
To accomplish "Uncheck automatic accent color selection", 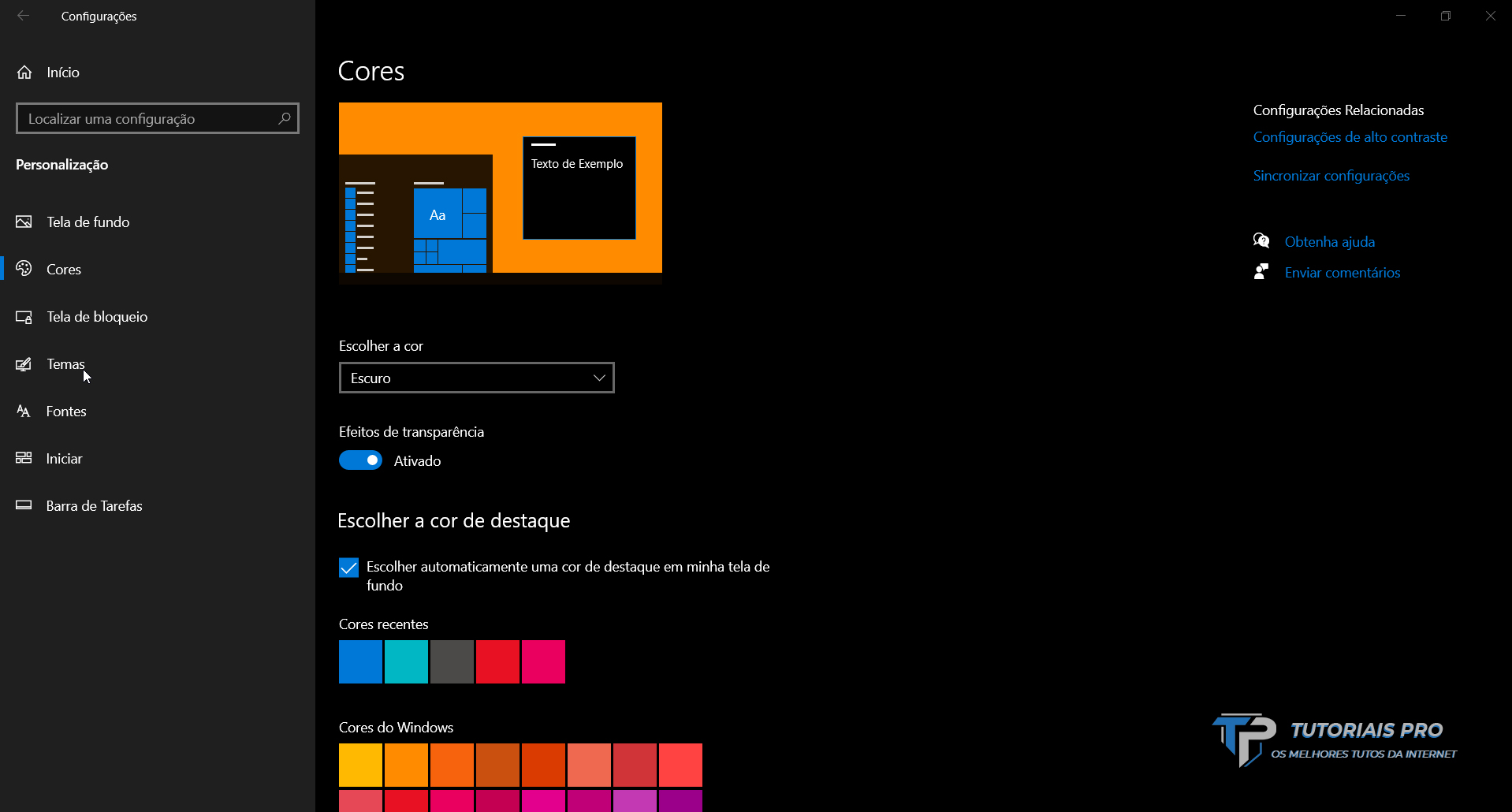I will [x=348, y=567].
